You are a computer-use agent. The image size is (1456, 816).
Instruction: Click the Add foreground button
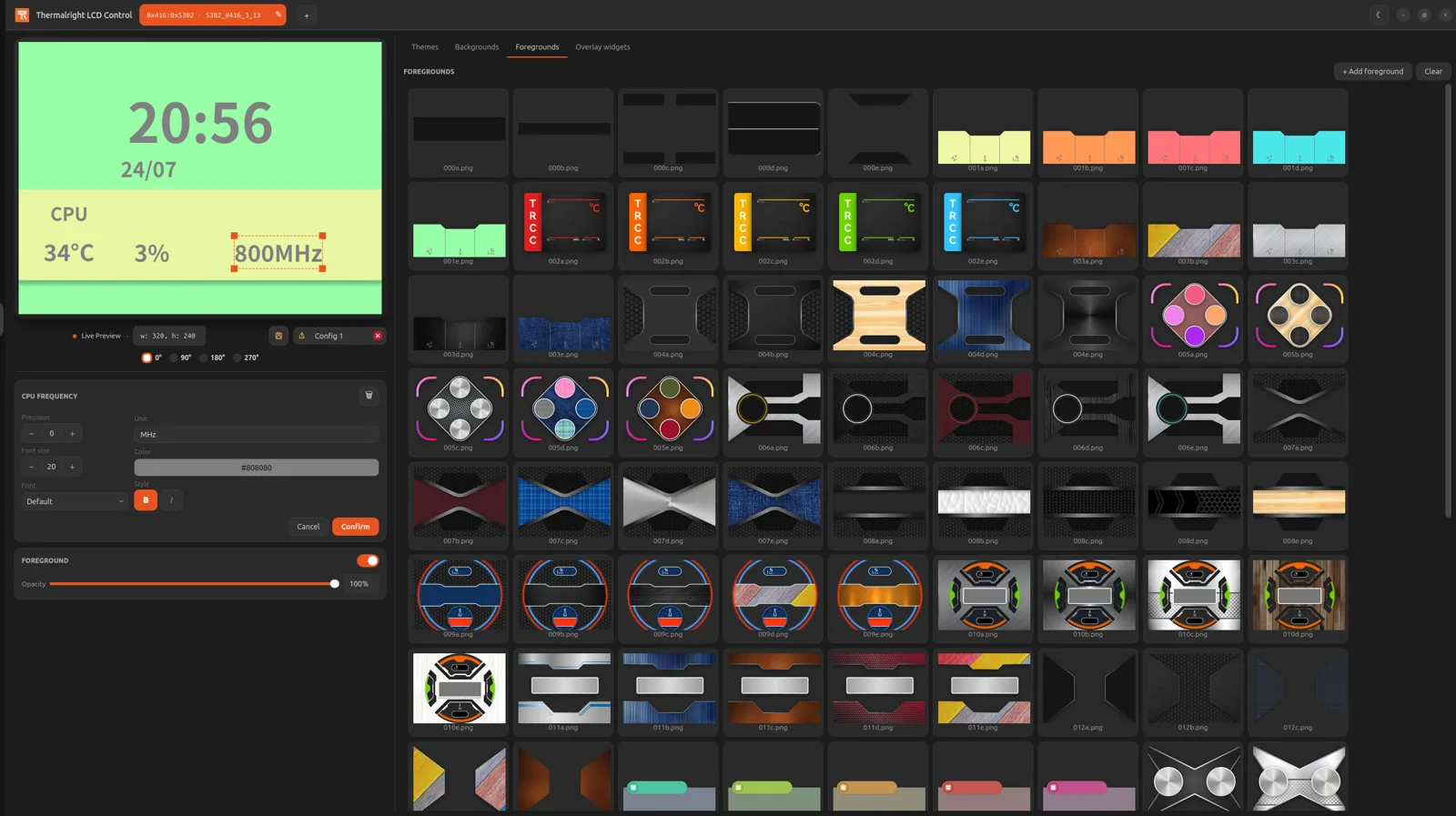click(1373, 71)
